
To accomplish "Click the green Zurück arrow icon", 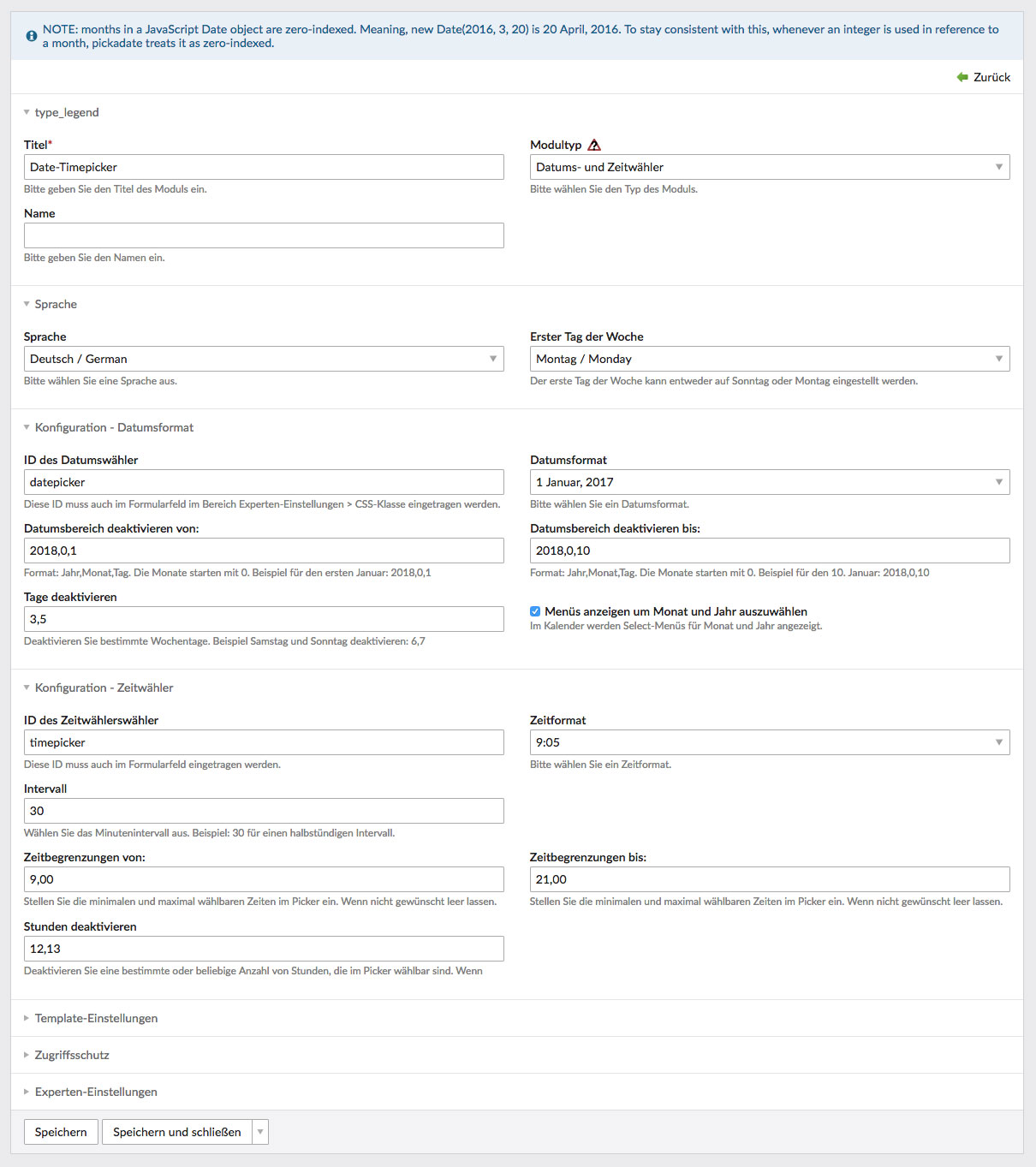I will click(962, 77).
